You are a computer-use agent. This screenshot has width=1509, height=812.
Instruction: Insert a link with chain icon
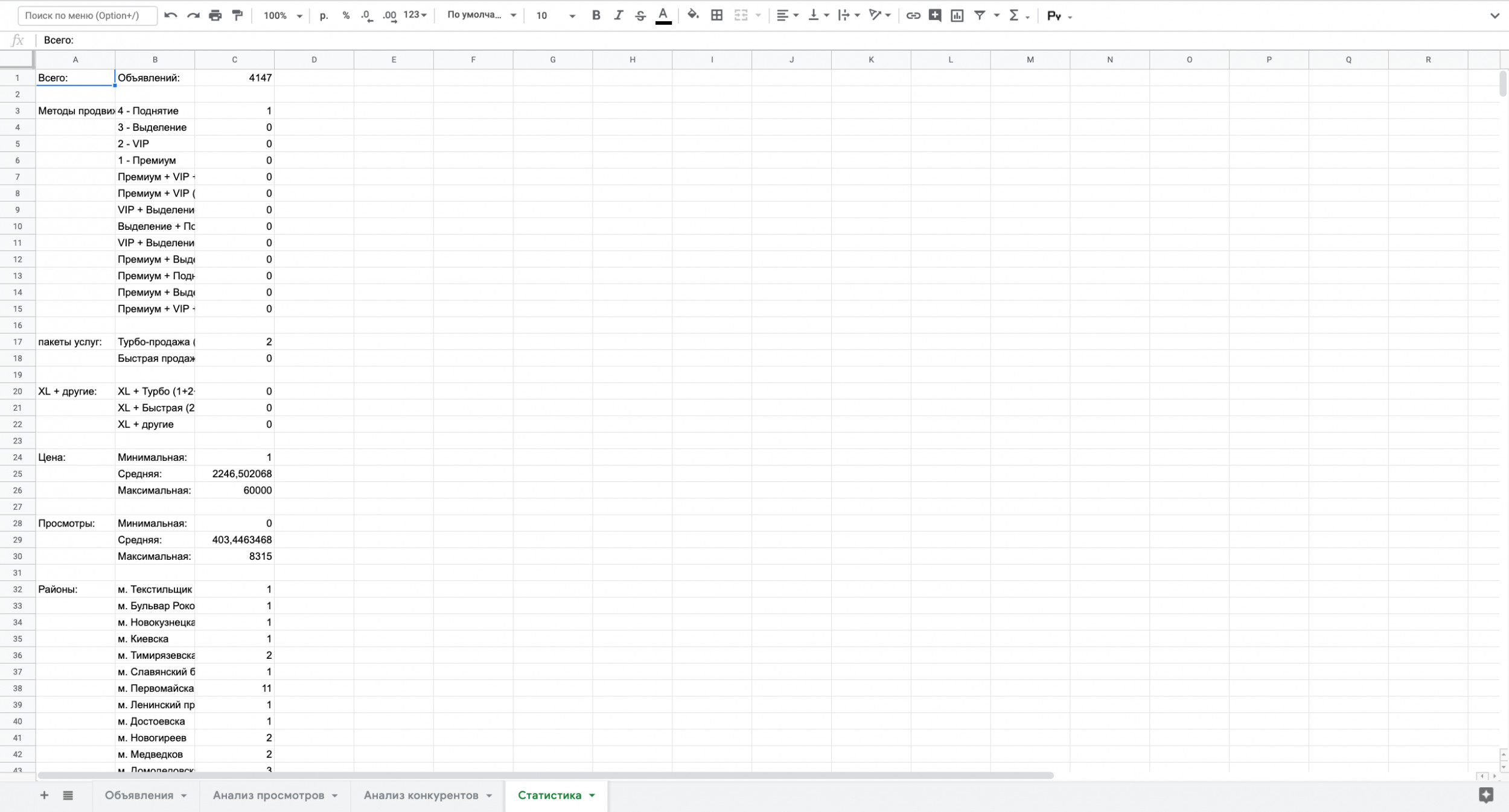(913, 16)
